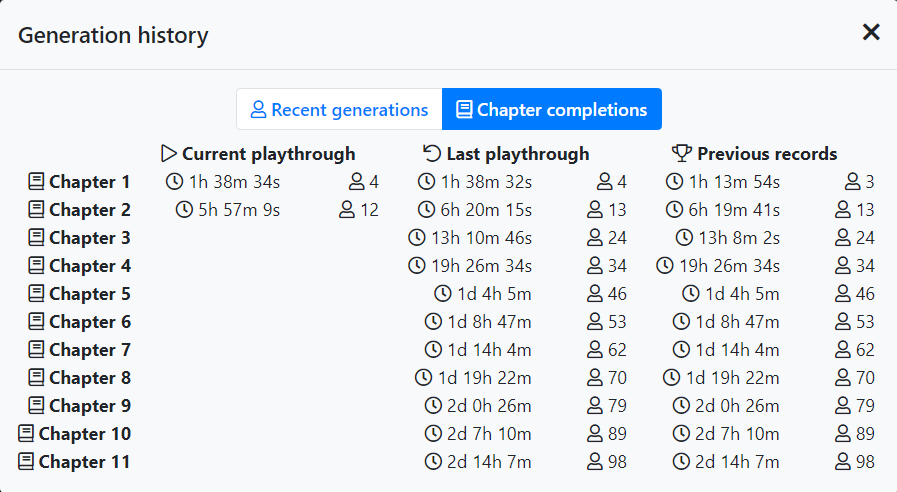Screen dimensions: 897x492
Task: Click the 2d 14h 7m time under Last playthrough
Action: tap(489, 462)
